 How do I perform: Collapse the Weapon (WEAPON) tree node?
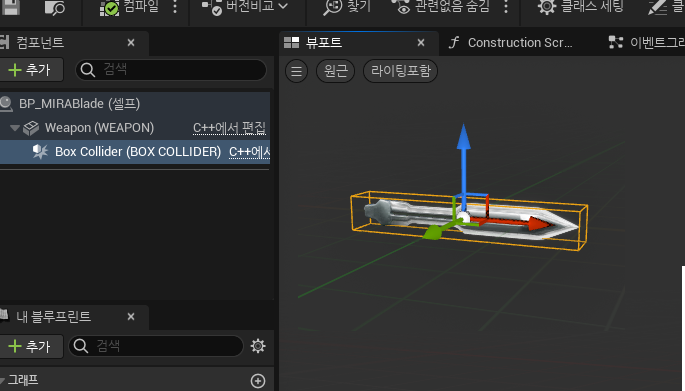[x=14, y=128]
